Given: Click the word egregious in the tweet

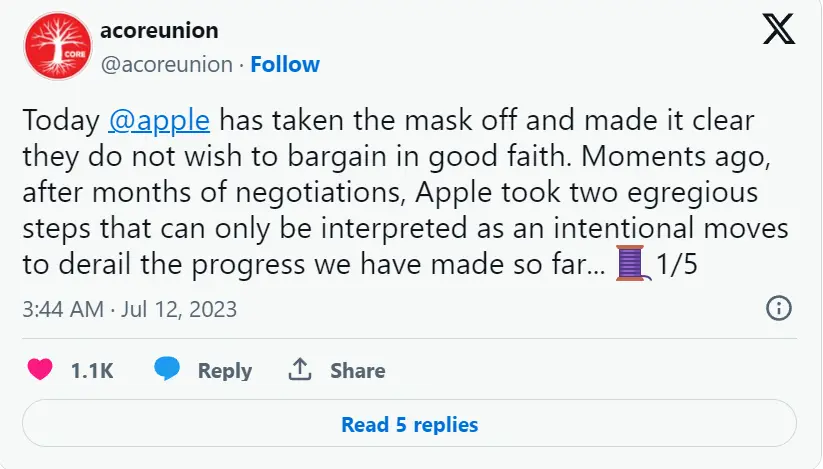Looking at the screenshot, I should [692, 193].
